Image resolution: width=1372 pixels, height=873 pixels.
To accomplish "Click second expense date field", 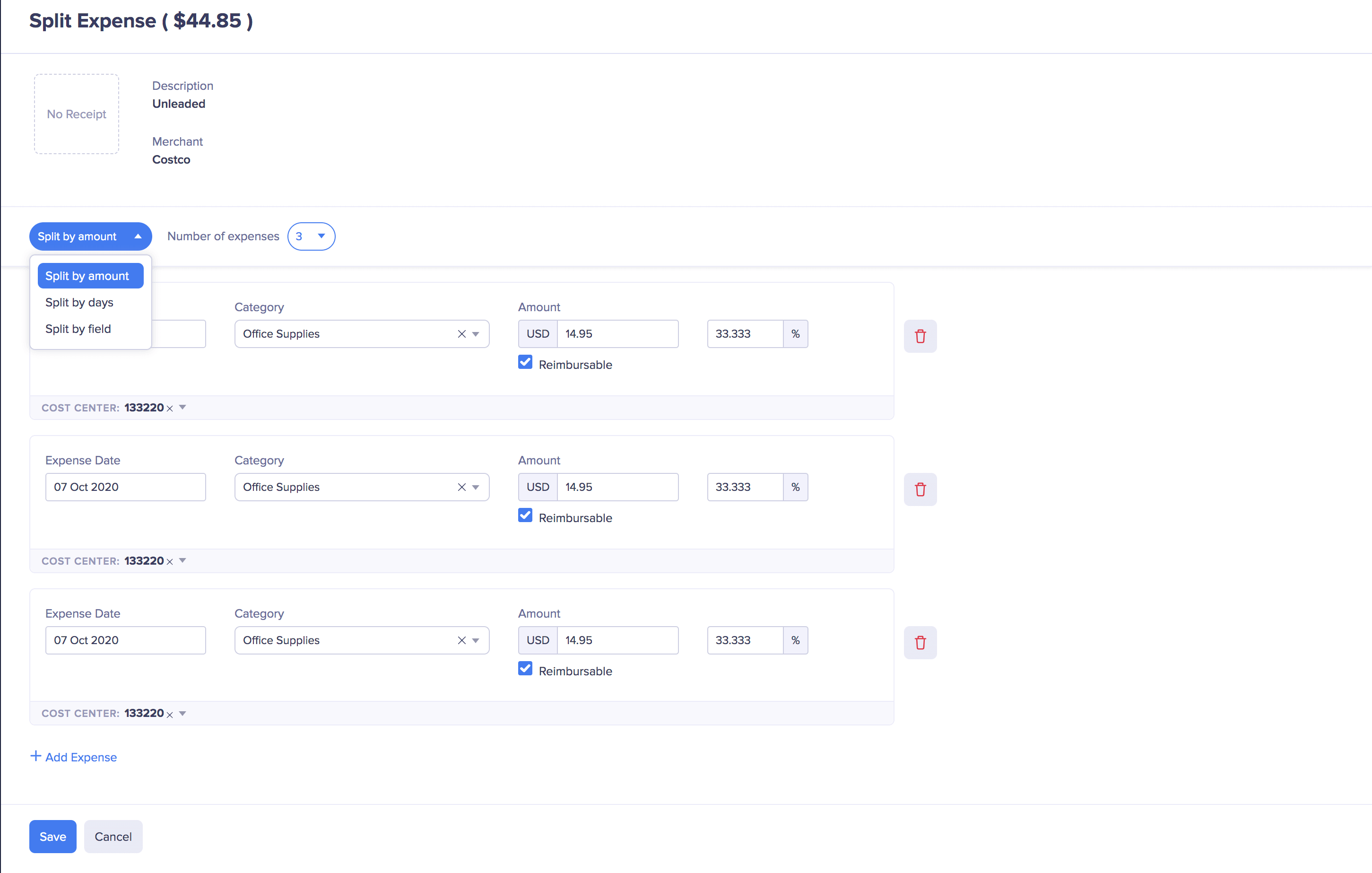I will click(125, 487).
